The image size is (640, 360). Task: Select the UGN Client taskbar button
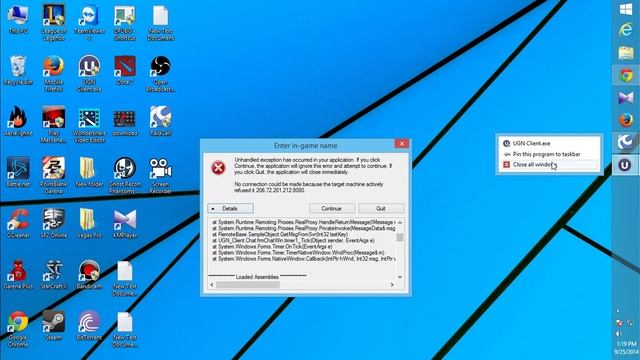point(625,165)
